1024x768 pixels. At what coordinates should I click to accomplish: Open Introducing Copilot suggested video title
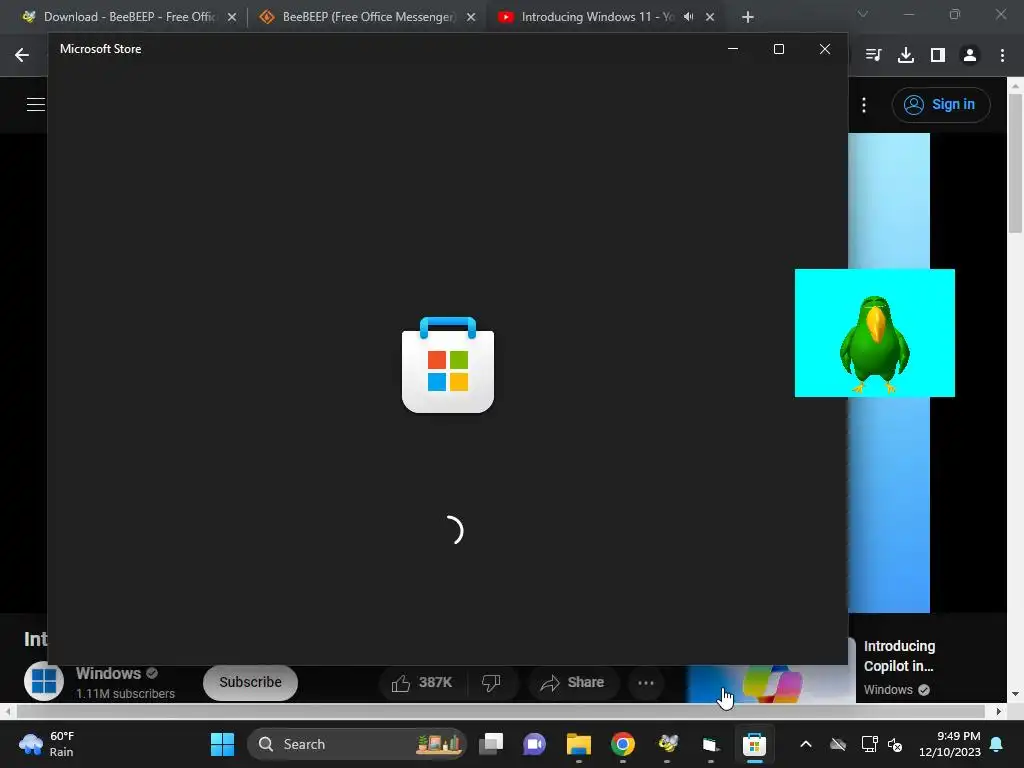click(x=899, y=656)
